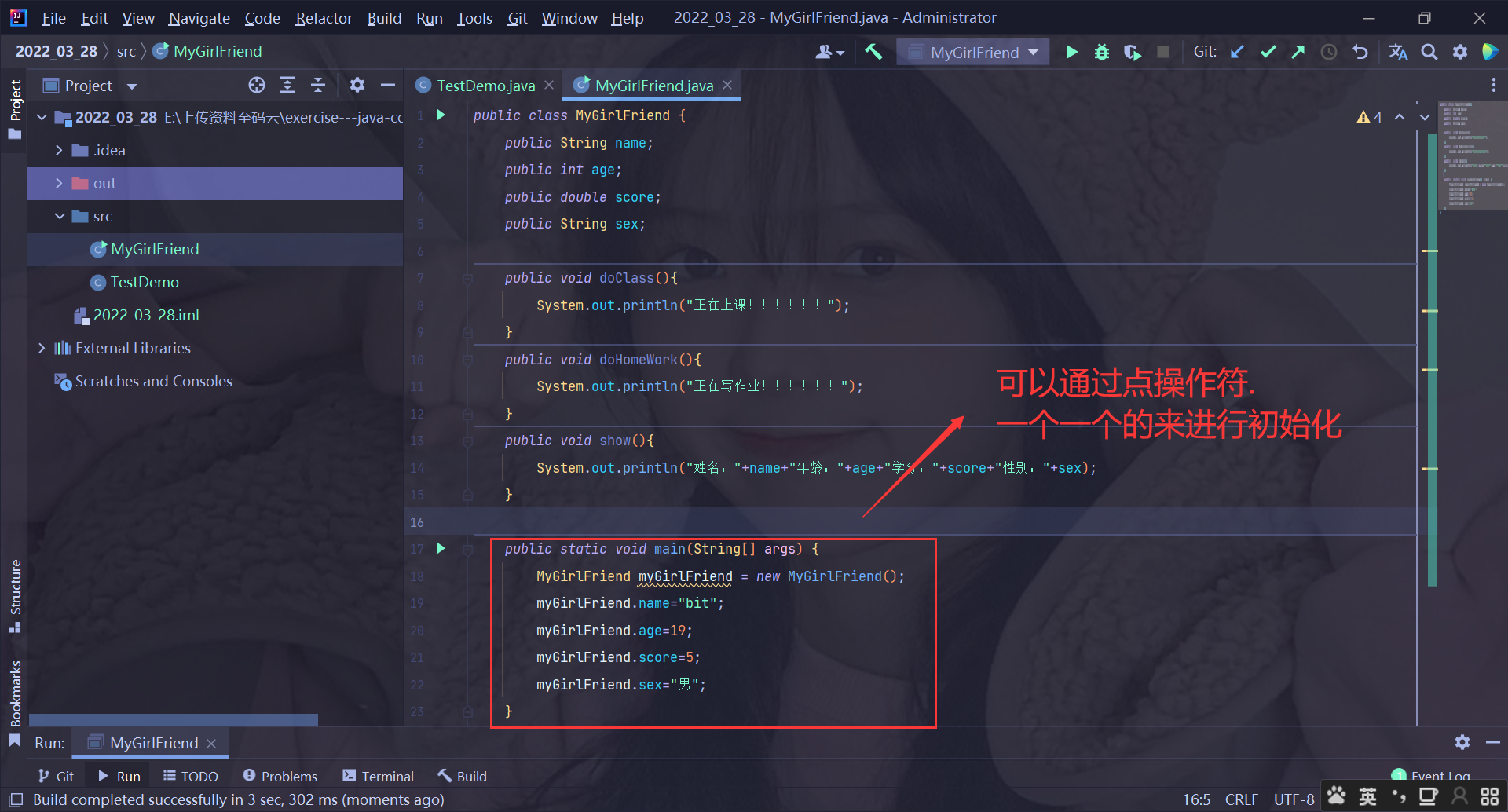This screenshot has height=812, width=1508.
Task: Start debugging with the bug icon
Action: [1102, 52]
